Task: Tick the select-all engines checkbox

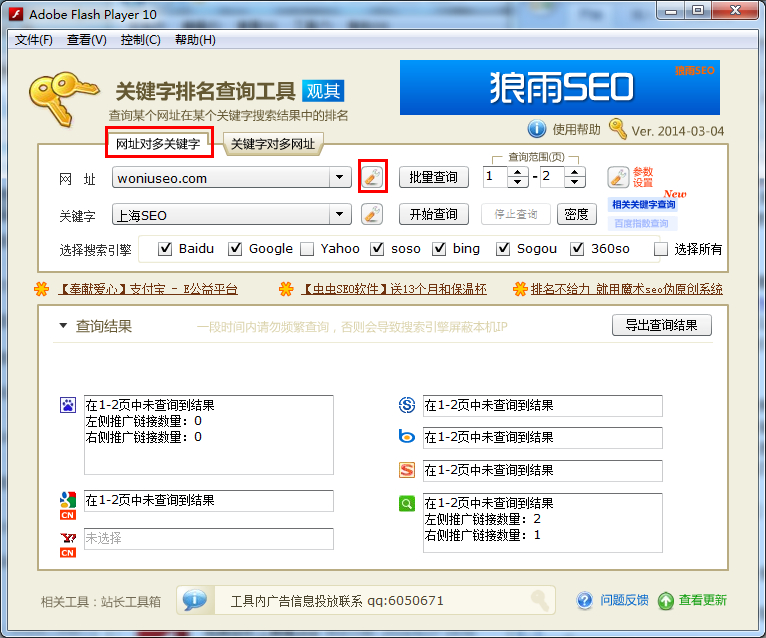Action: [661, 249]
